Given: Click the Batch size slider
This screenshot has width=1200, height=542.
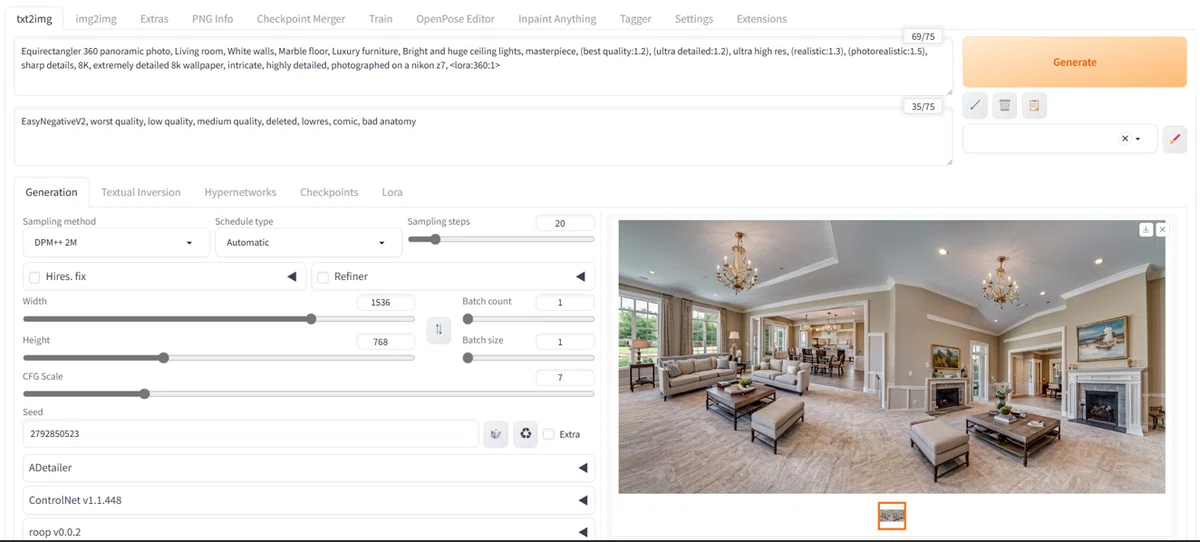Looking at the screenshot, I should 528,357.
